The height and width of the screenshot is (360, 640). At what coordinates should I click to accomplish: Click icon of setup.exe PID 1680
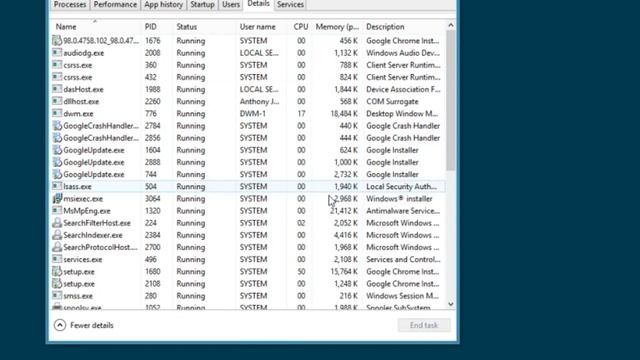coord(57,271)
